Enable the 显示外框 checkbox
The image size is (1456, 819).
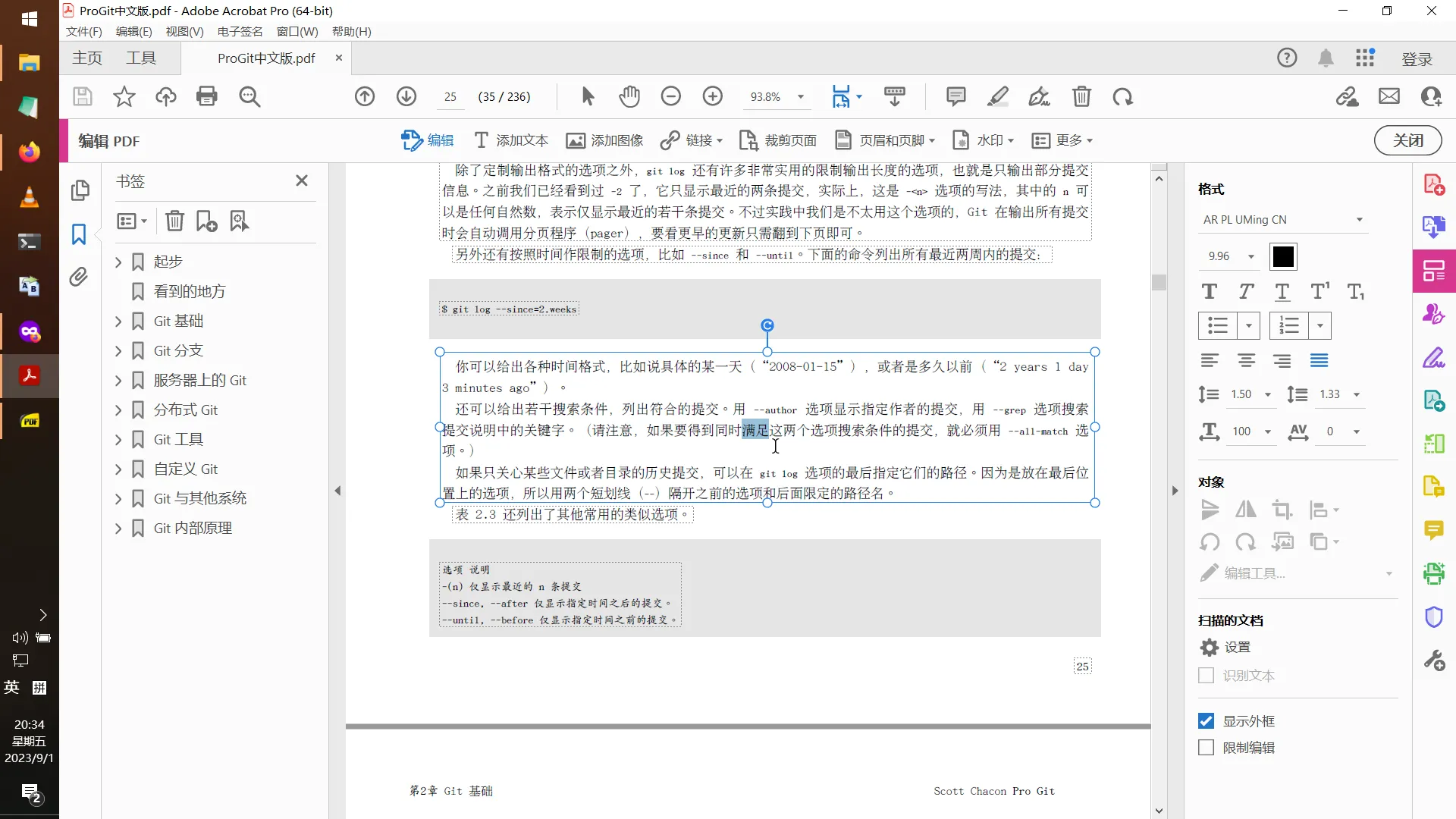coord(1206,720)
